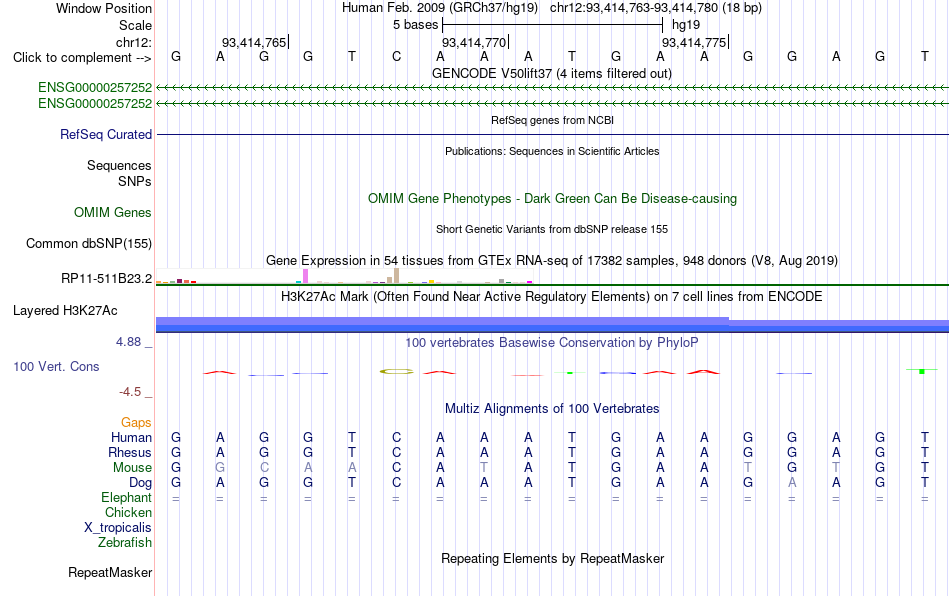Click the gray A in Dog row
The image size is (950, 596).
point(792,483)
